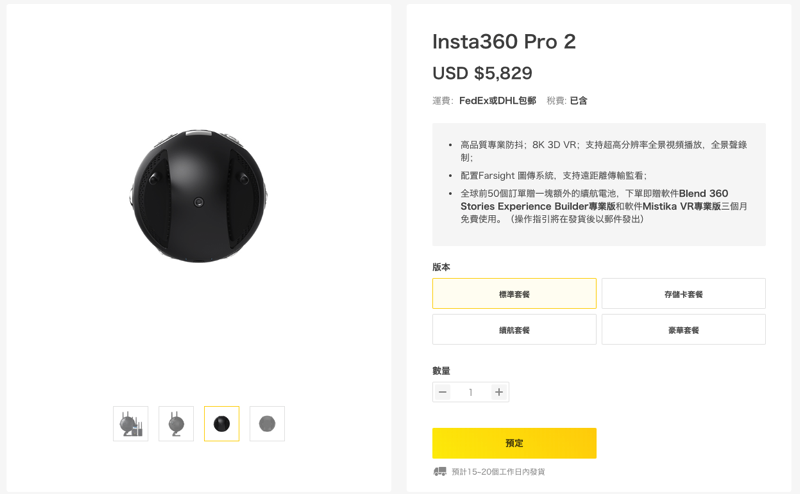Choose the 存儲卡套餐 version option
Screen dimensions: 800x494
point(684,293)
